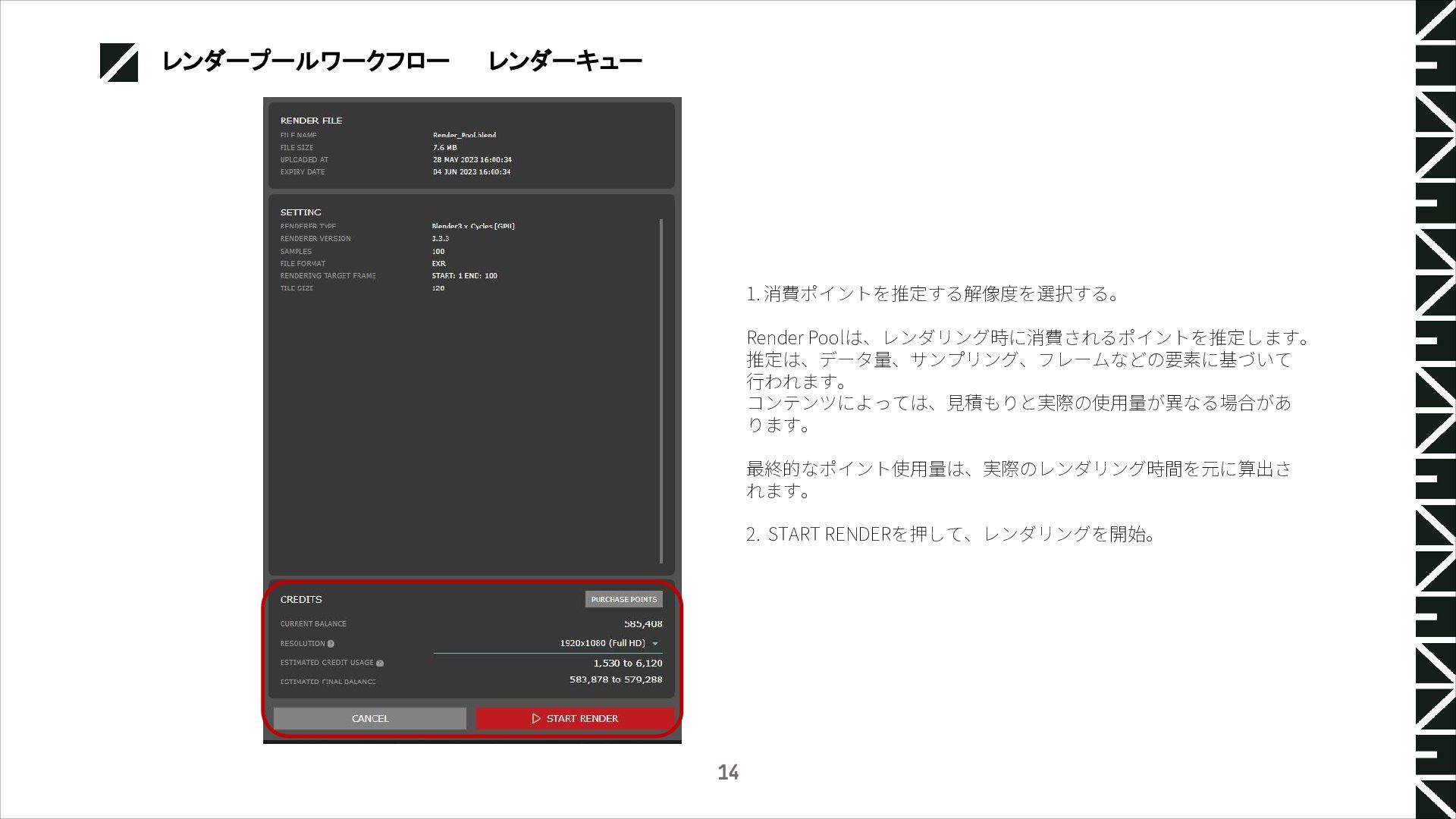This screenshot has width=1456, height=819.
Task: Click the Blender3.x Cycles [GPU] renderer value
Action: tap(473, 226)
